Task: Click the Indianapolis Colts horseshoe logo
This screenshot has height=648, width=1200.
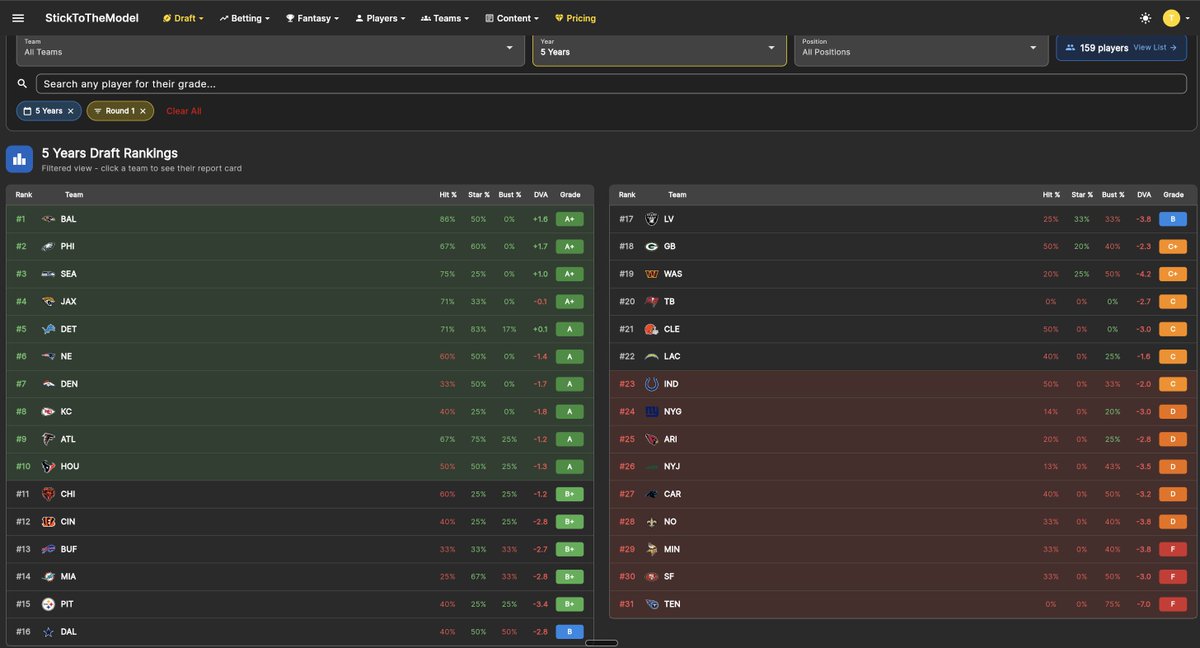Action: (x=652, y=384)
